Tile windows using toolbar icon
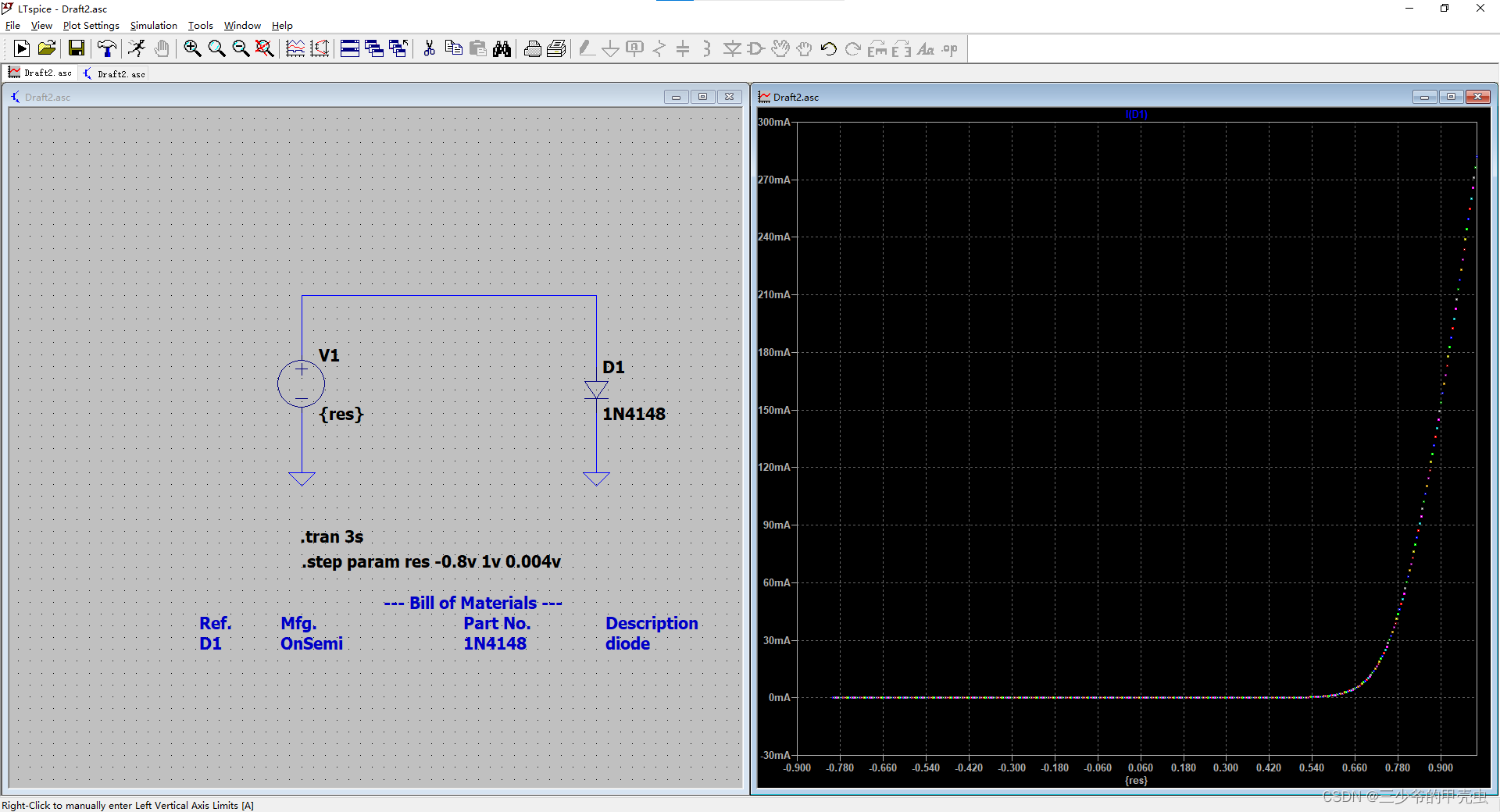The image size is (1500, 812). click(x=350, y=48)
